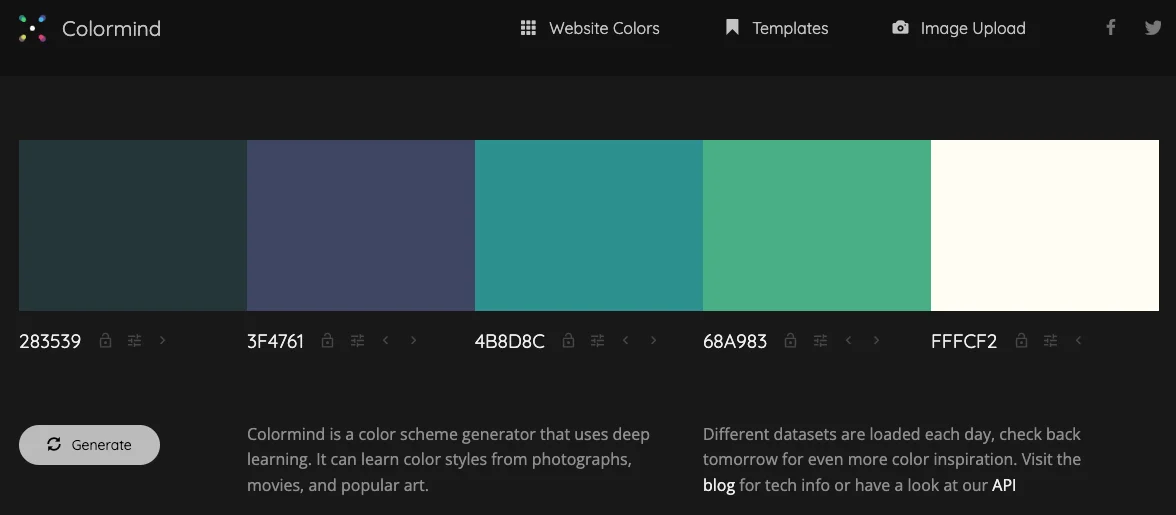
Task: Open the Facebook page icon
Action: point(1110,28)
